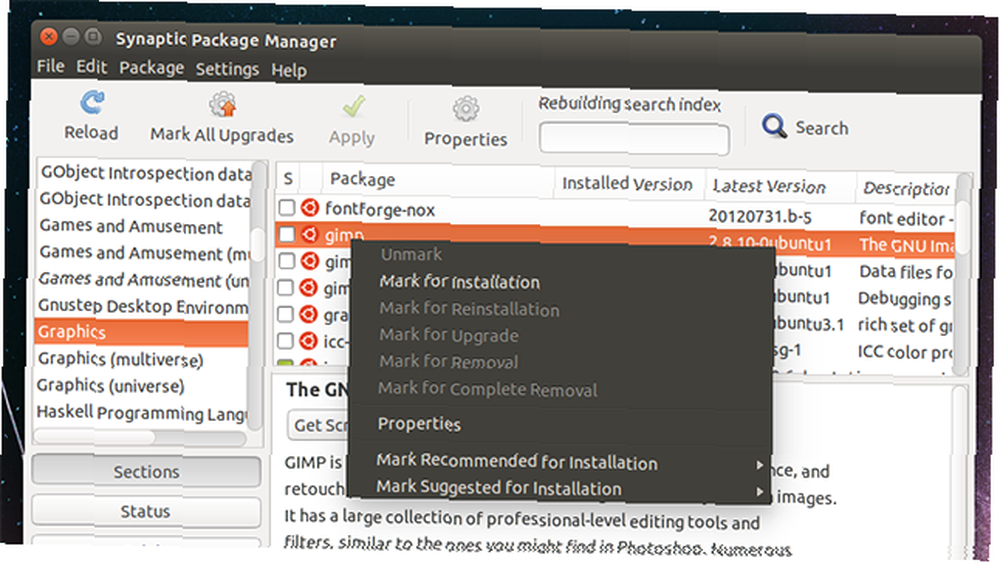Screen dimensions: 1000x563
Task: Open the Help menu
Action: (x=289, y=70)
